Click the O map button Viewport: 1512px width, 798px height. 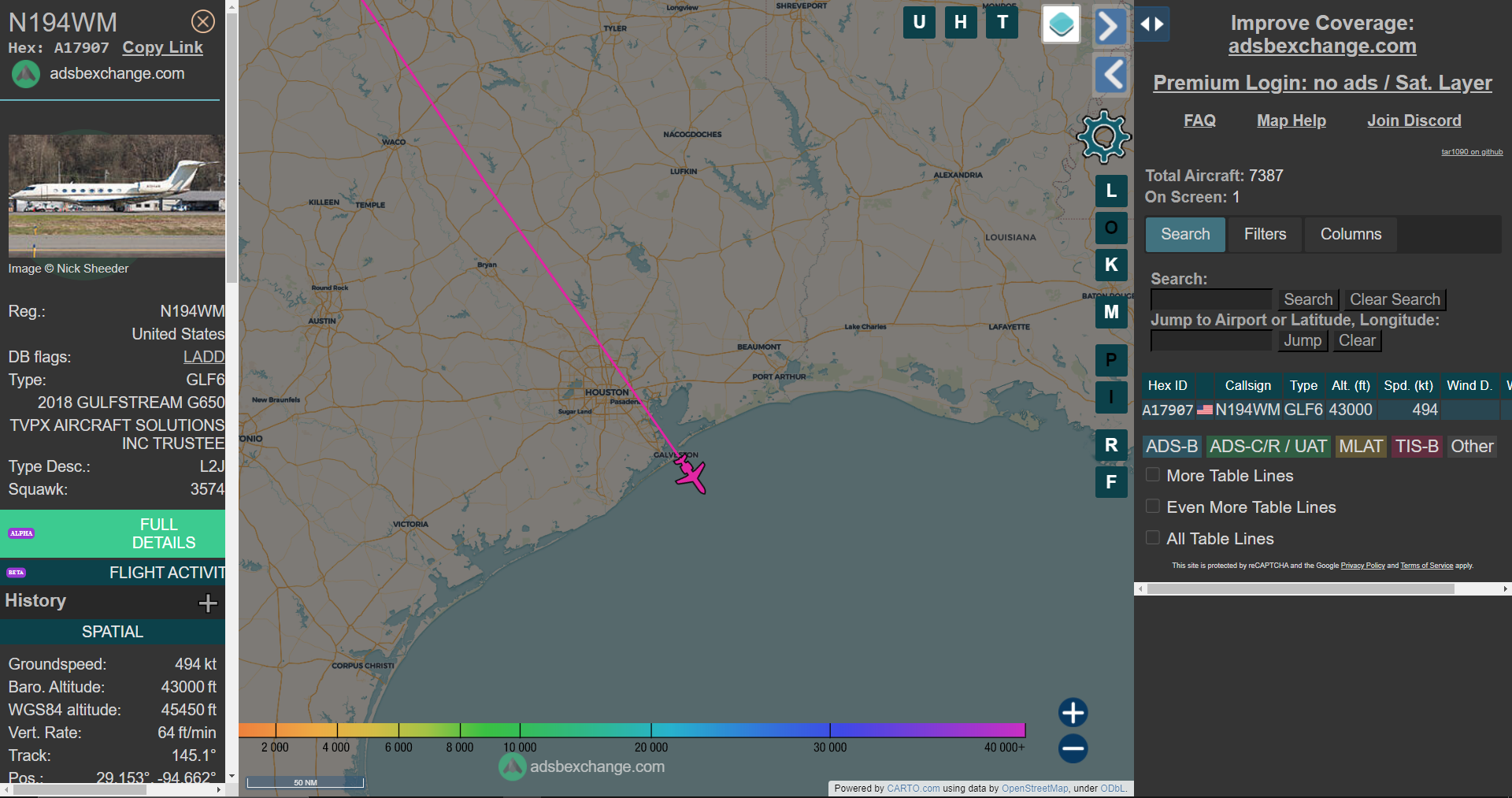click(x=1111, y=228)
